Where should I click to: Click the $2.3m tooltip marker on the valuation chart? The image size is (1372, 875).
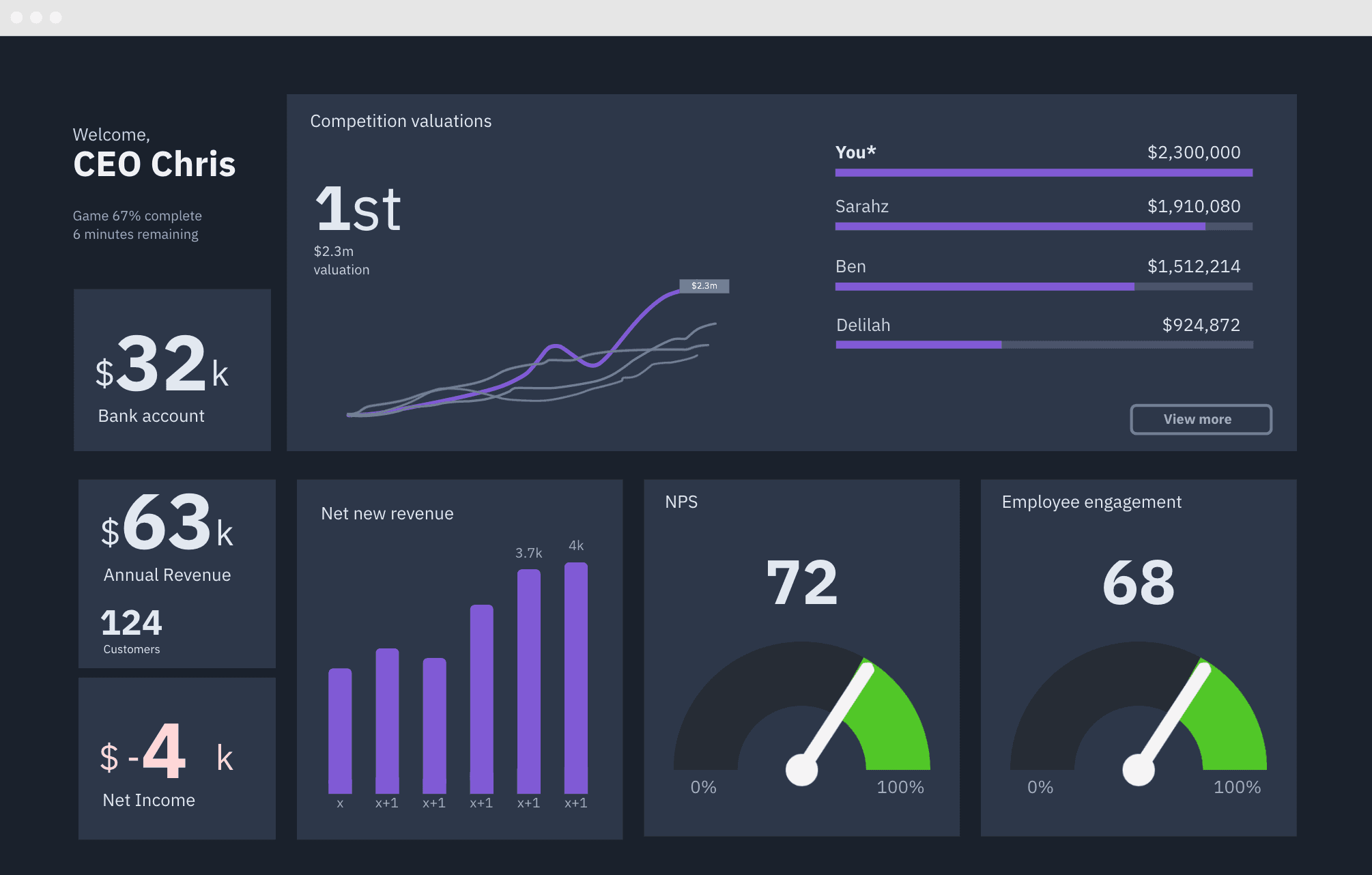point(704,287)
